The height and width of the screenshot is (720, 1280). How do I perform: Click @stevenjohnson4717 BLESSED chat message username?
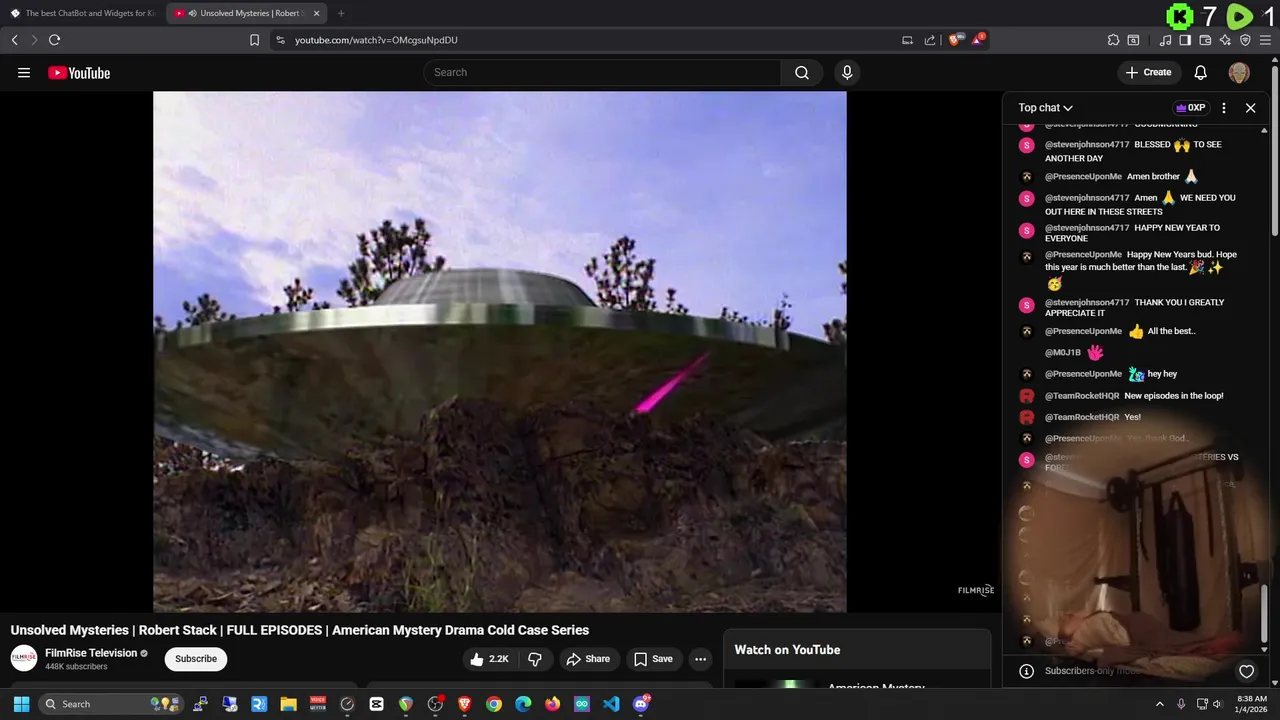pyautogui.click(x=1087, y=145)
